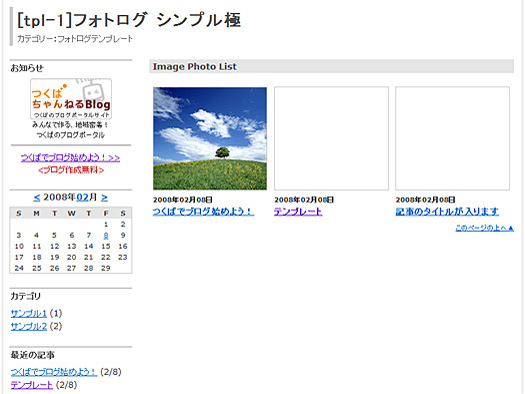The image size is (525, 394).
Task: Open the blue sky tree photo thumbnail
Action: click(x=210, y=139)
